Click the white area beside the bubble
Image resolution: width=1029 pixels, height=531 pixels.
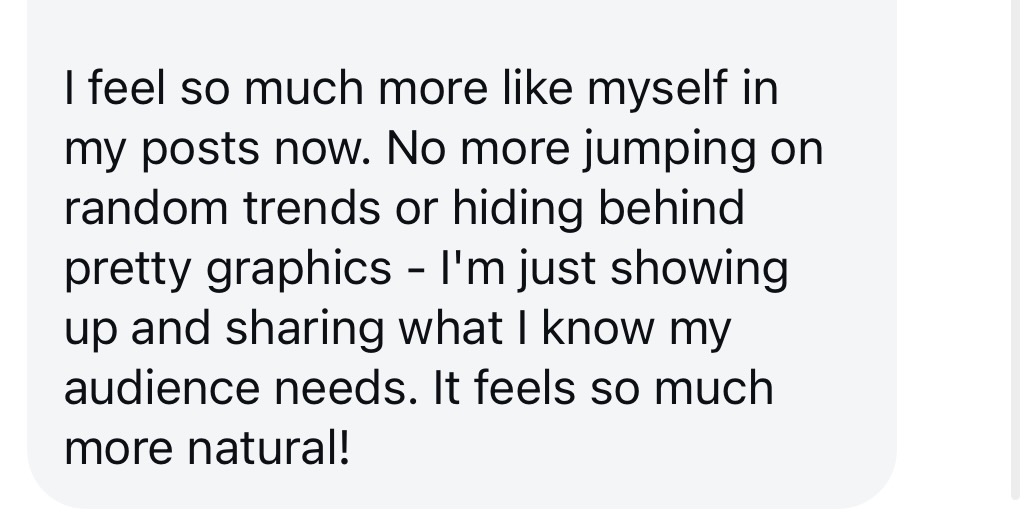pos(954,263)
